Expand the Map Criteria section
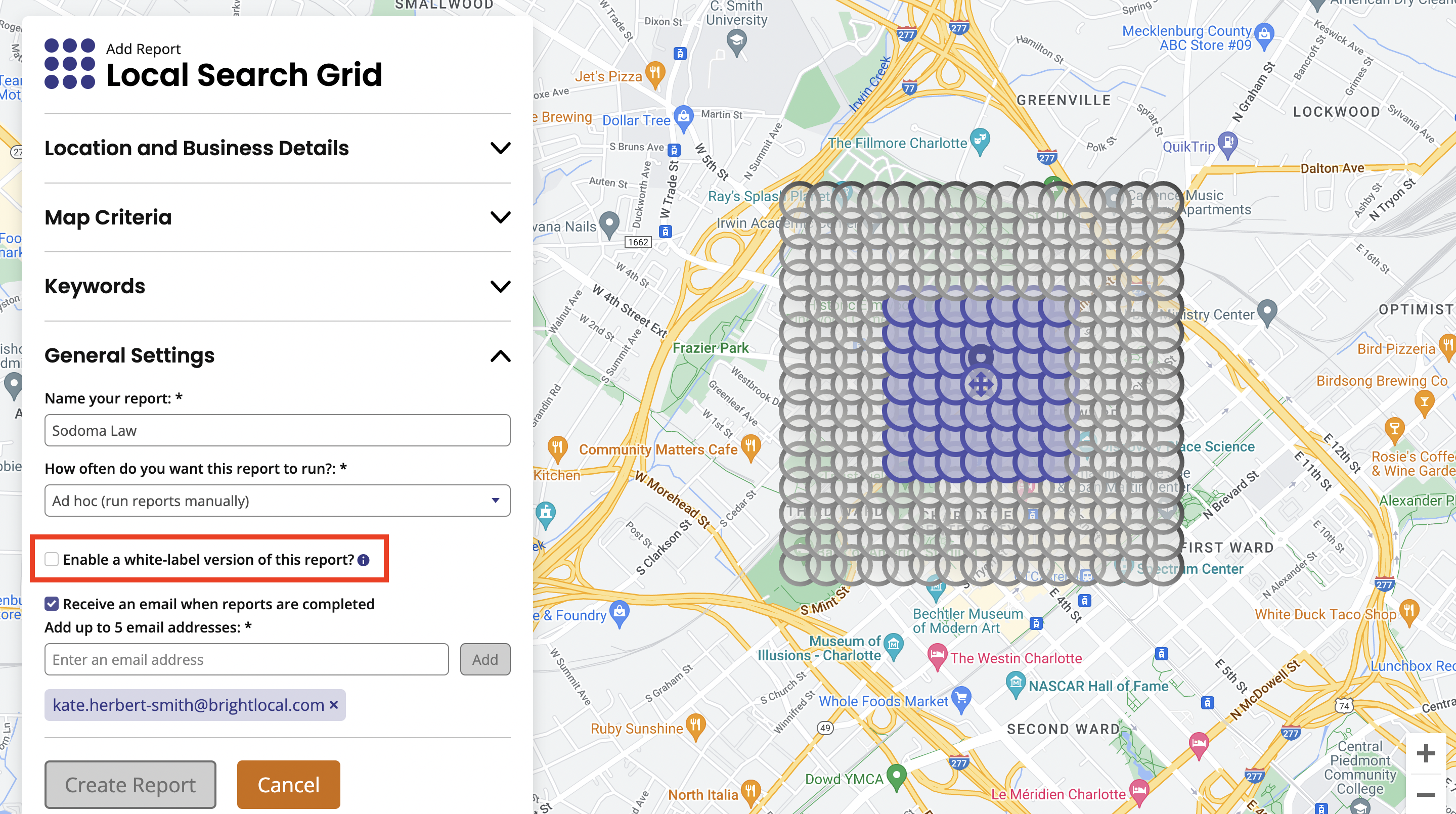The image size is (1456, 814). [x=278, y=217]
